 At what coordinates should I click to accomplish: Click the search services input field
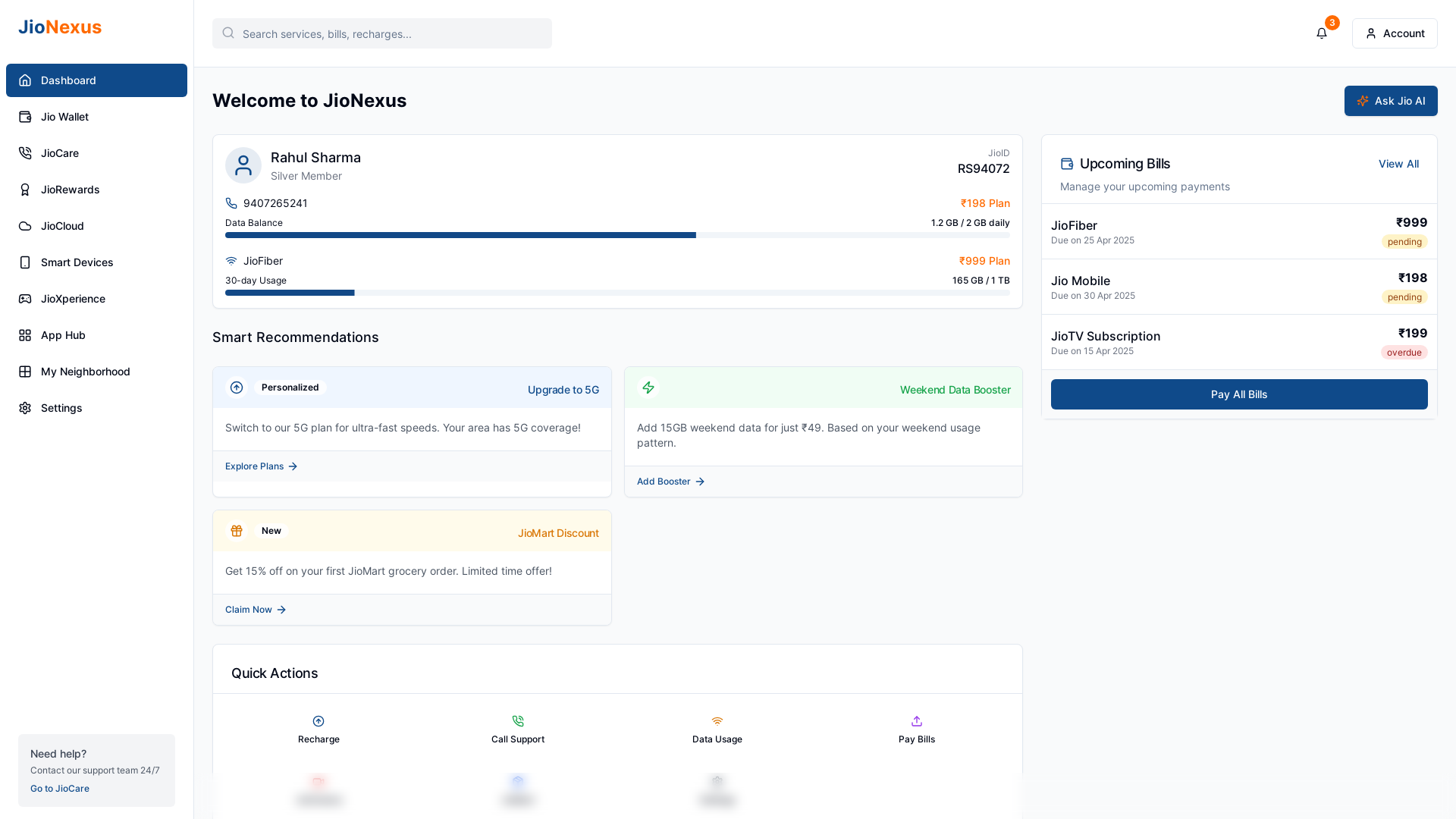(382, 33)
